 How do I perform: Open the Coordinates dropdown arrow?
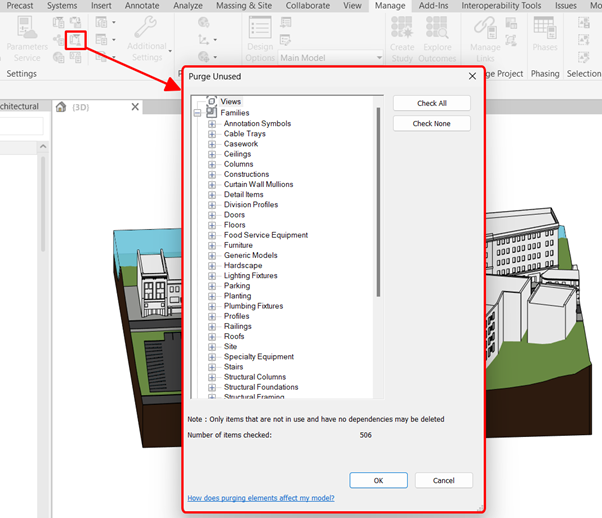click(215, 40)
